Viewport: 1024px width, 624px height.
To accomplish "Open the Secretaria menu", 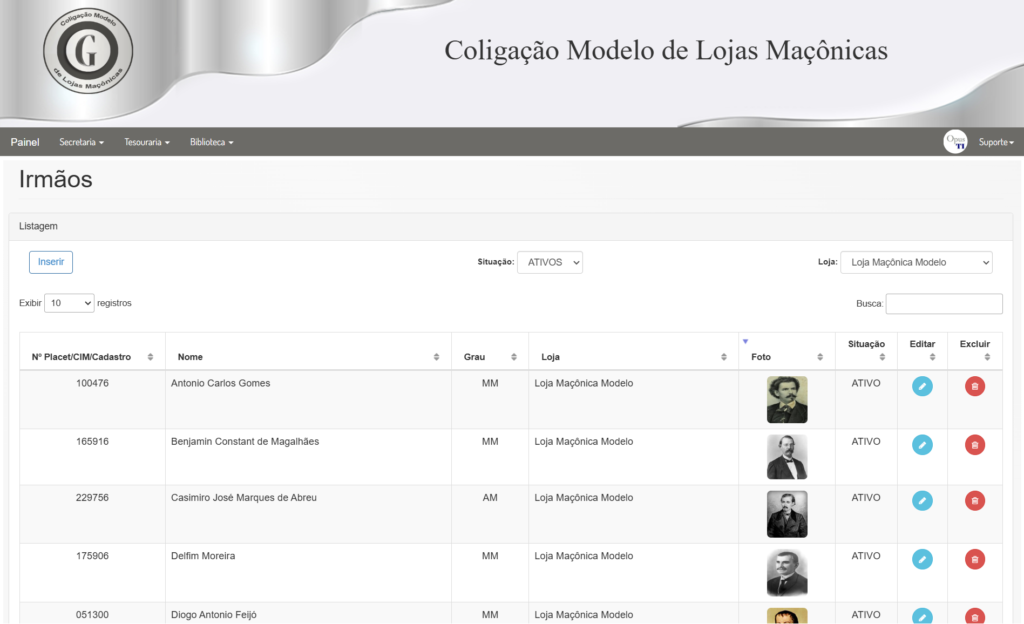I will (x=81, y=142).
